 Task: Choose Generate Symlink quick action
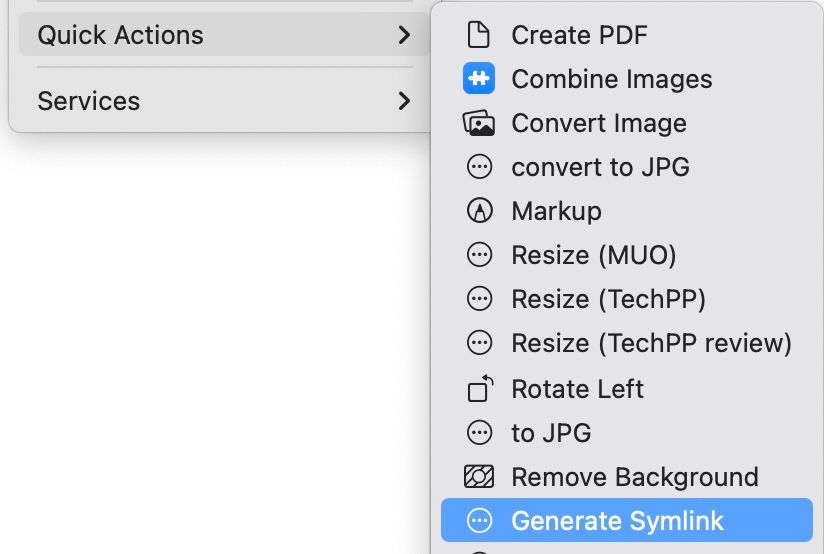(617, 521)
